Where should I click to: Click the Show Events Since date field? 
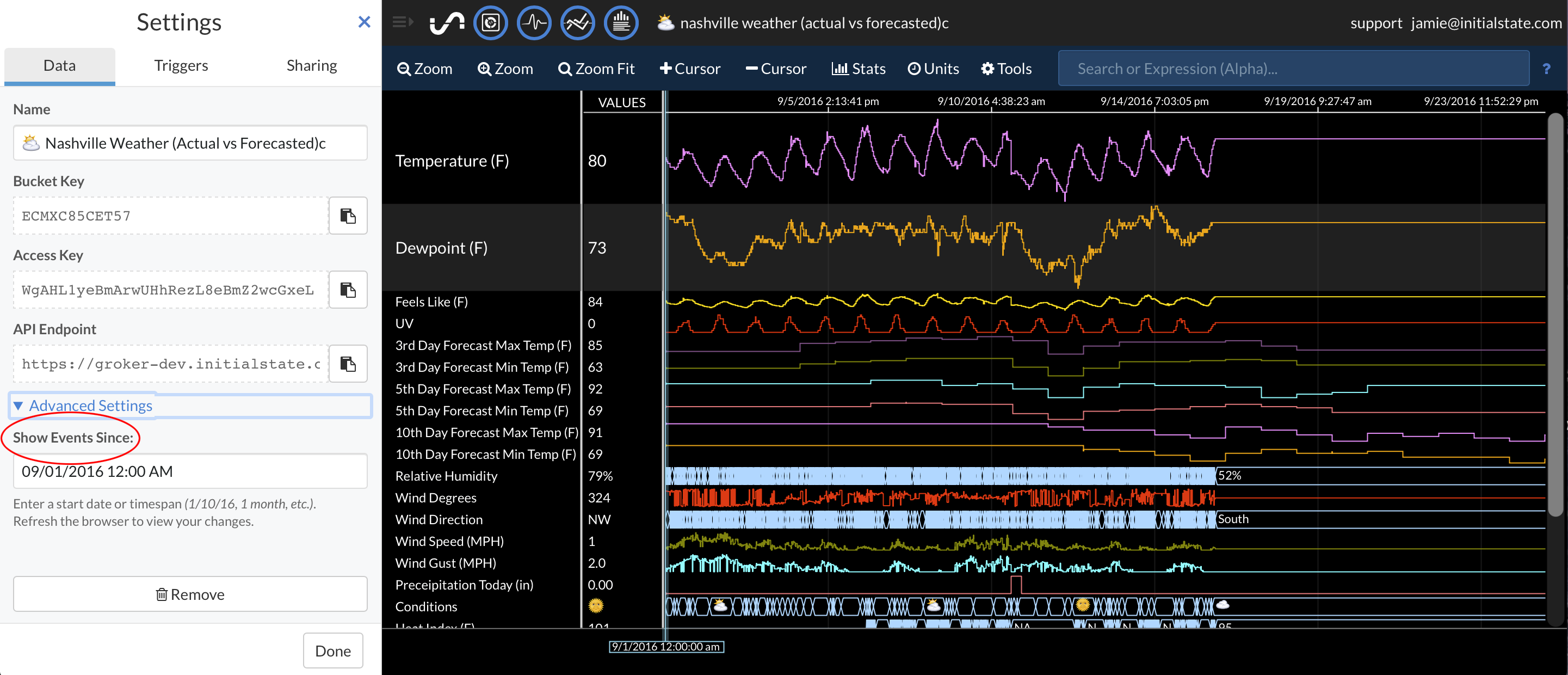[x=190, y=471]
